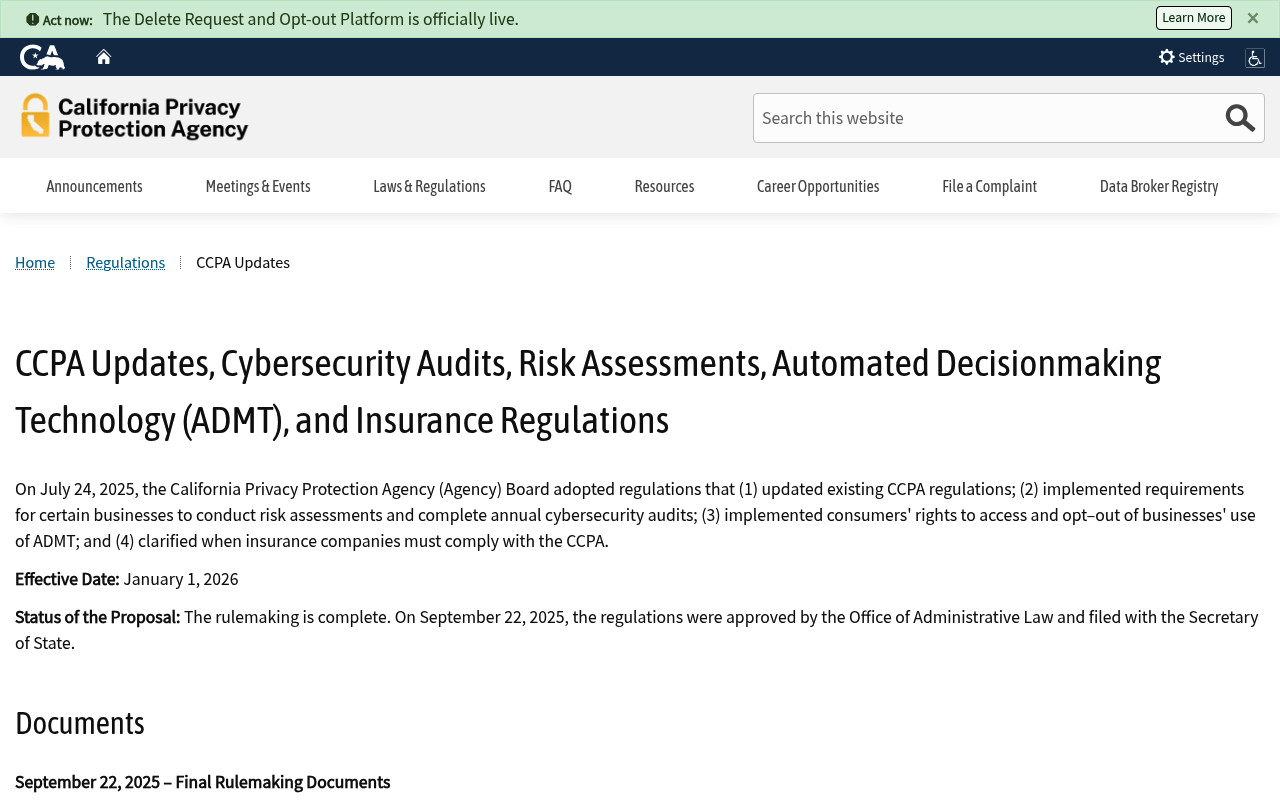This screenshot has height=800, width=1280.
Task: Open the Meetings & Events menu
Action: pos(258,186)
